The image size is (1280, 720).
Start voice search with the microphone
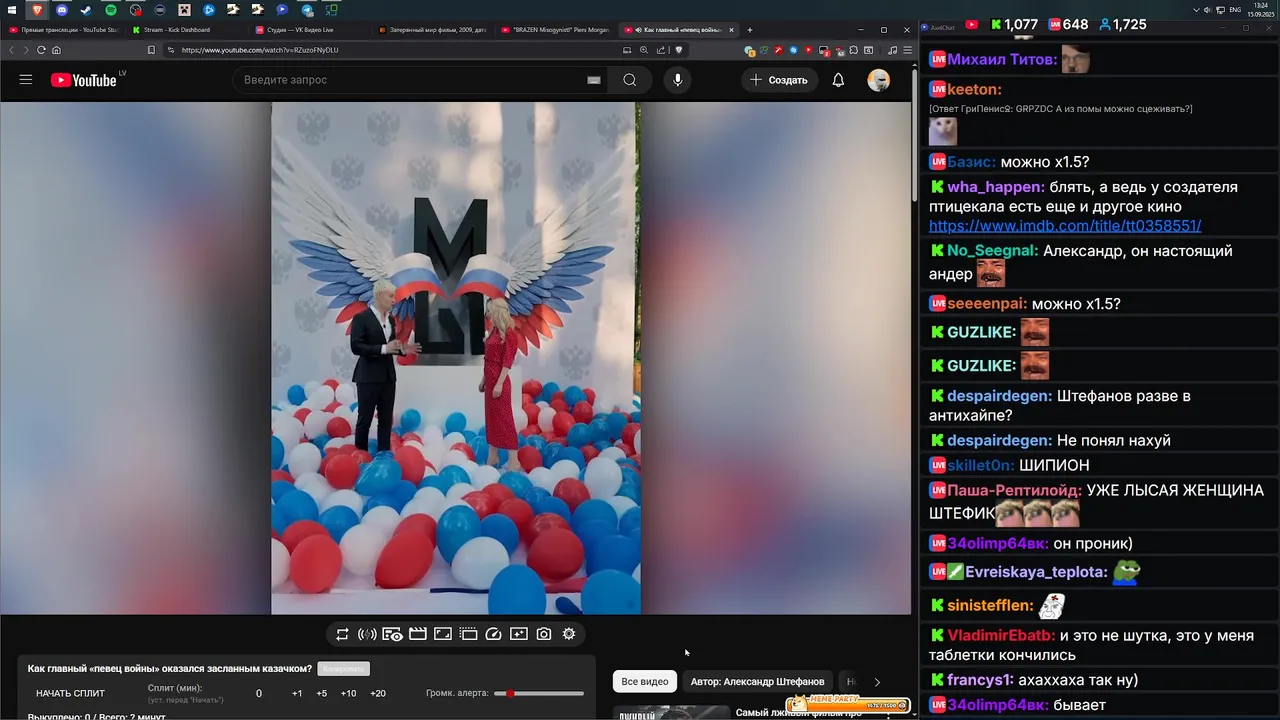click(x=678, y=80)
